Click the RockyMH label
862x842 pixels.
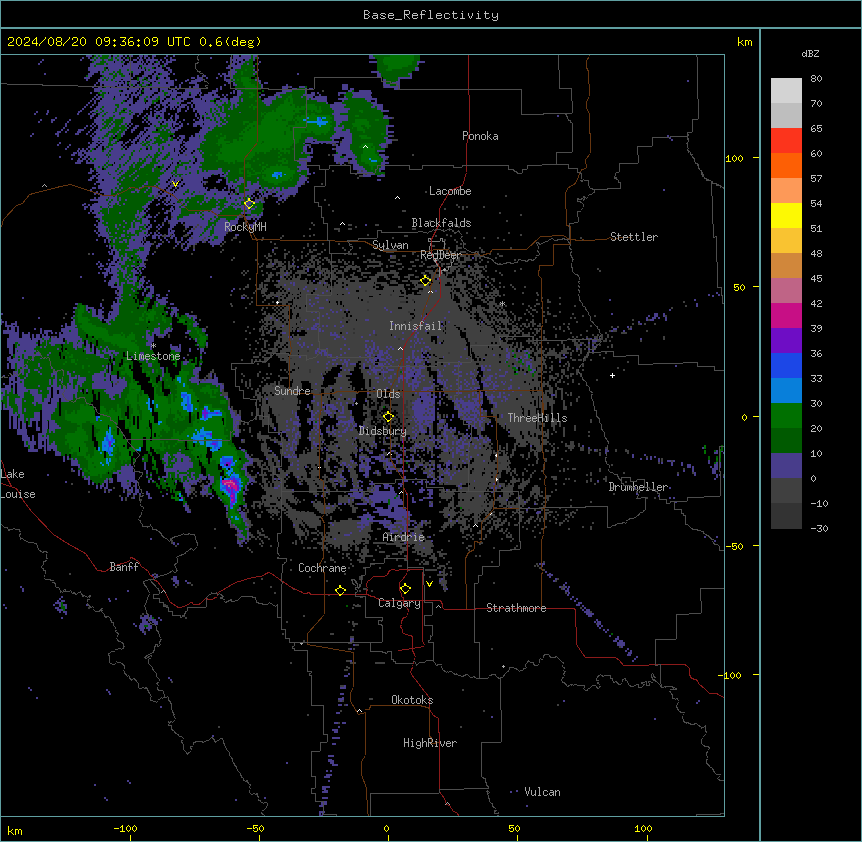tap(245, 226)
